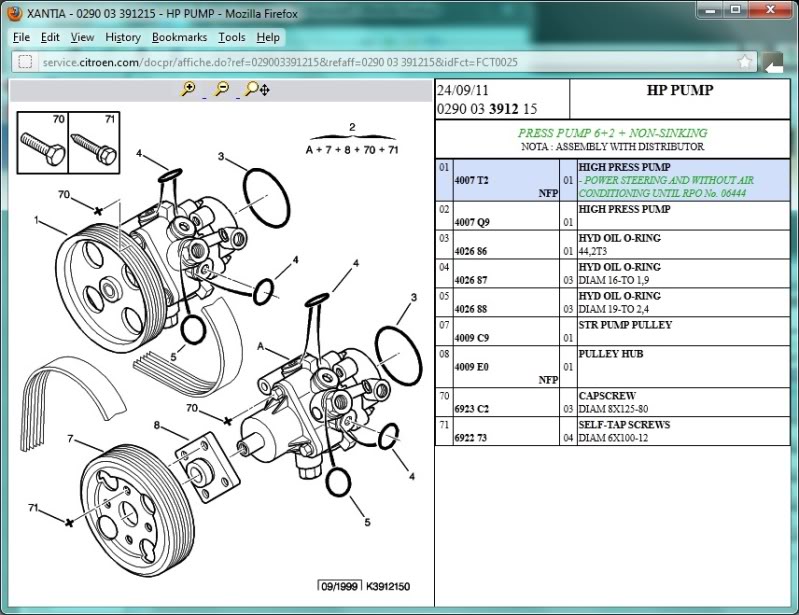Click the Firefox logo in title bar
The image size is (799, 615).
15,13
